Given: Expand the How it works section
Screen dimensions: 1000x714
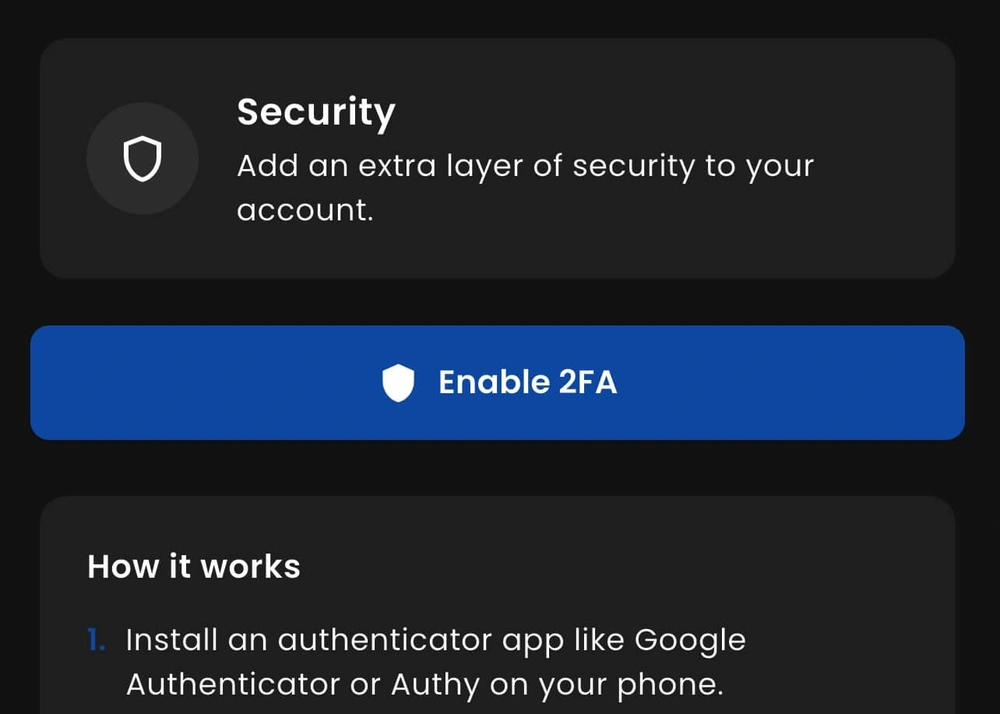Looking at the screenshot, I should (193, 567).
